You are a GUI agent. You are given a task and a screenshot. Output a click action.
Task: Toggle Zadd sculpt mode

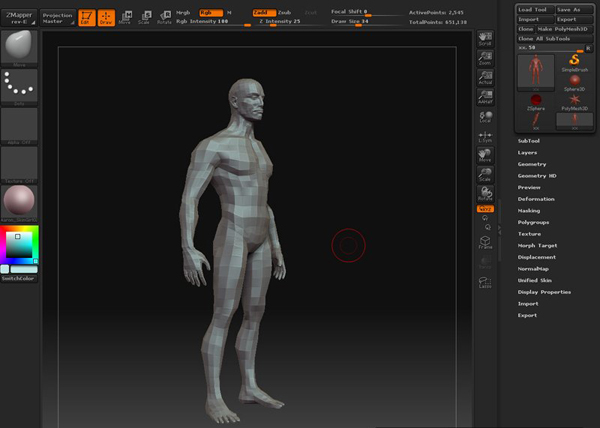click(264, 13)
